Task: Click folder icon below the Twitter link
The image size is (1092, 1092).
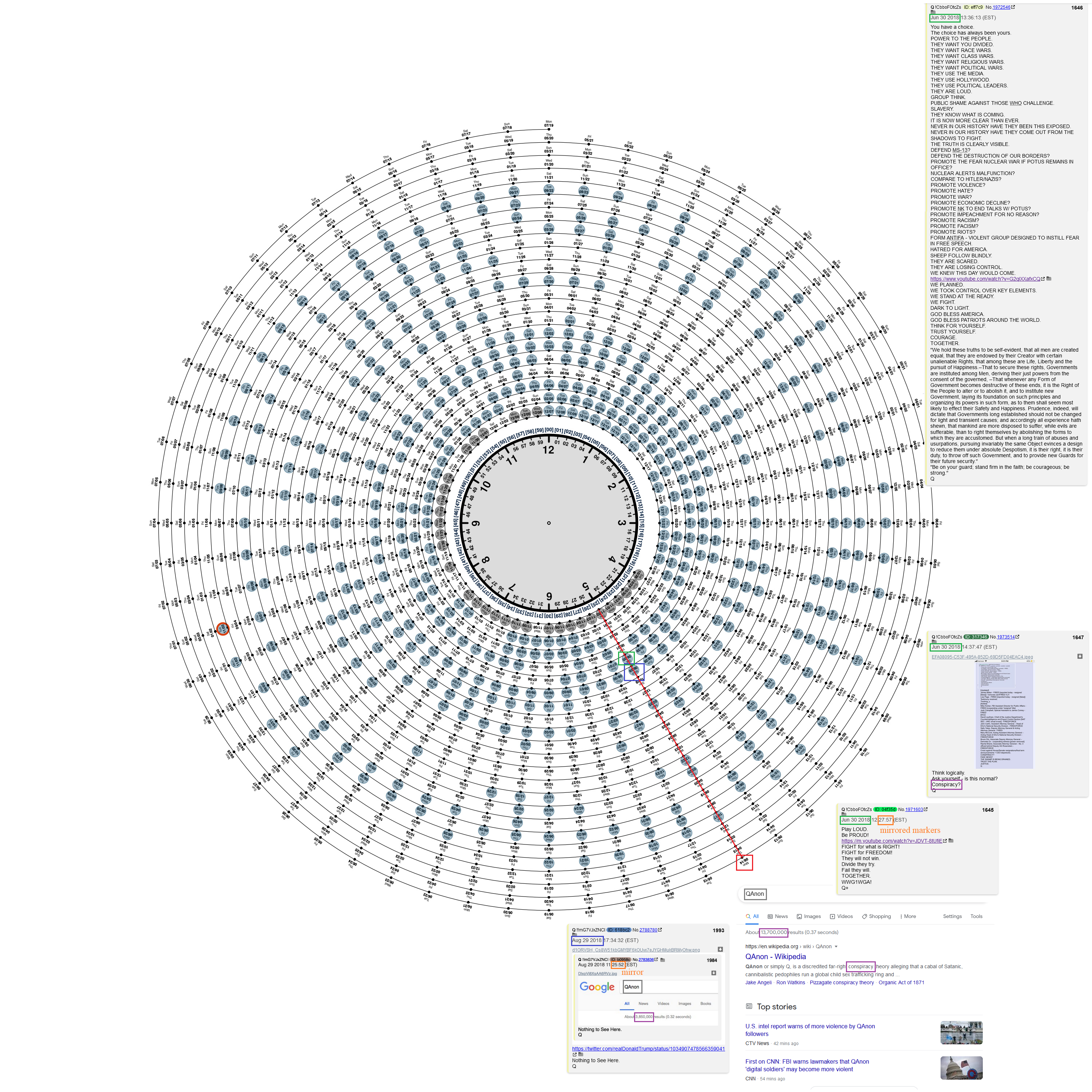Action: click(x=581, y=1055)
